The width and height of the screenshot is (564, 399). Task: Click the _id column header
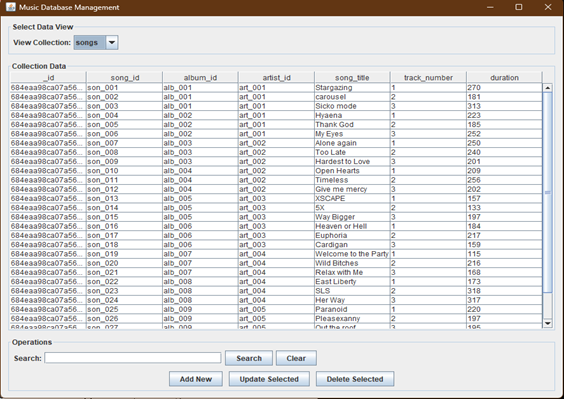point(48,78)
